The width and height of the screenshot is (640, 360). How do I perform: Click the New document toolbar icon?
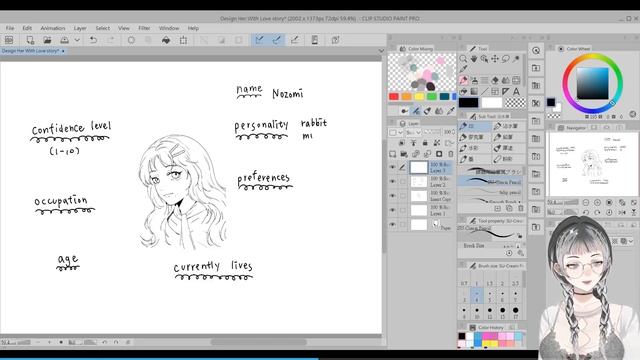pos(30,40)
